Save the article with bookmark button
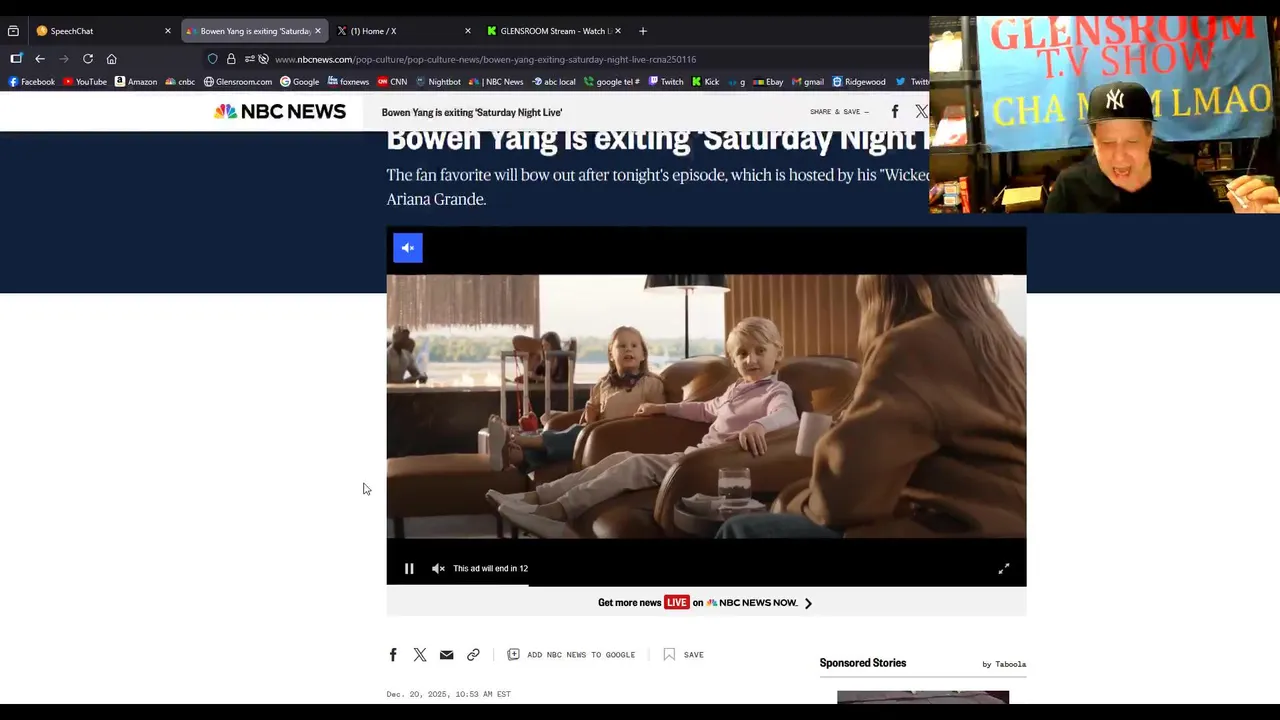This screenshot has width=1280, height=720. click(x=684, y=655)
